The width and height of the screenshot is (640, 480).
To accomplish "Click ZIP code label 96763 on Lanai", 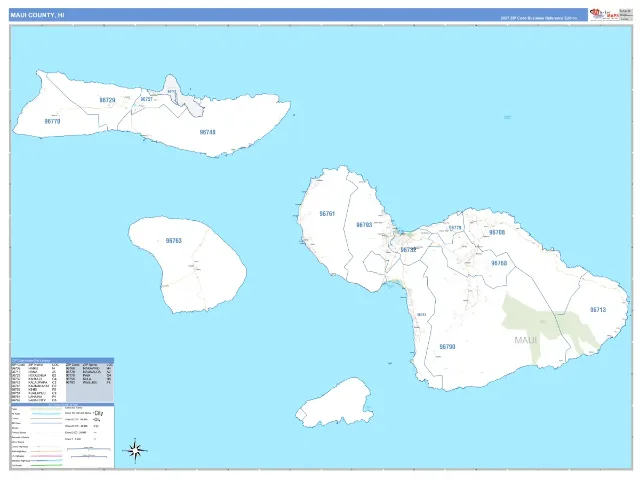I will point(173,240).
